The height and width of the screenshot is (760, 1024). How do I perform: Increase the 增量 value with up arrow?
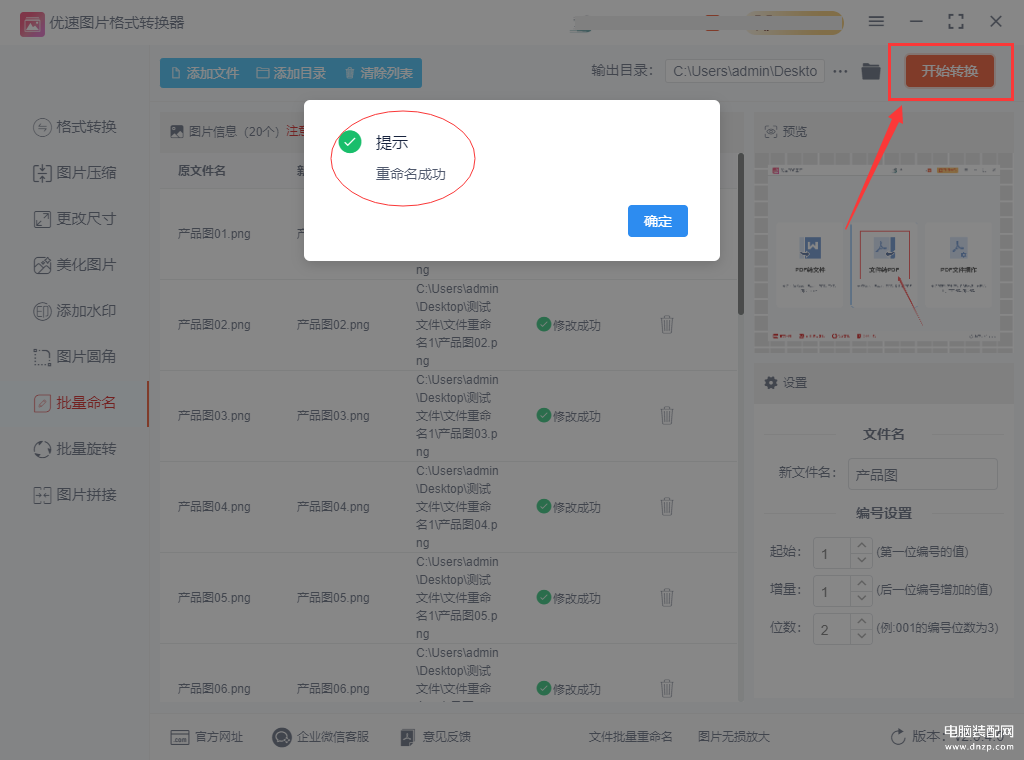point(861,583)
